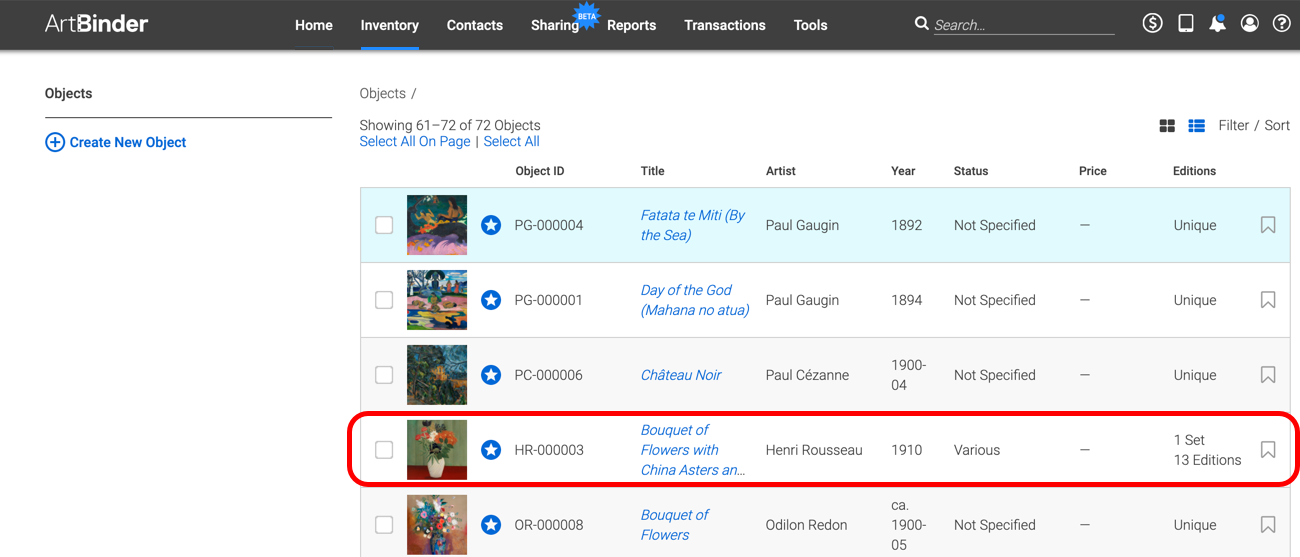Open the help question mark icon

pyautogui.click(x=1281, y=23)
